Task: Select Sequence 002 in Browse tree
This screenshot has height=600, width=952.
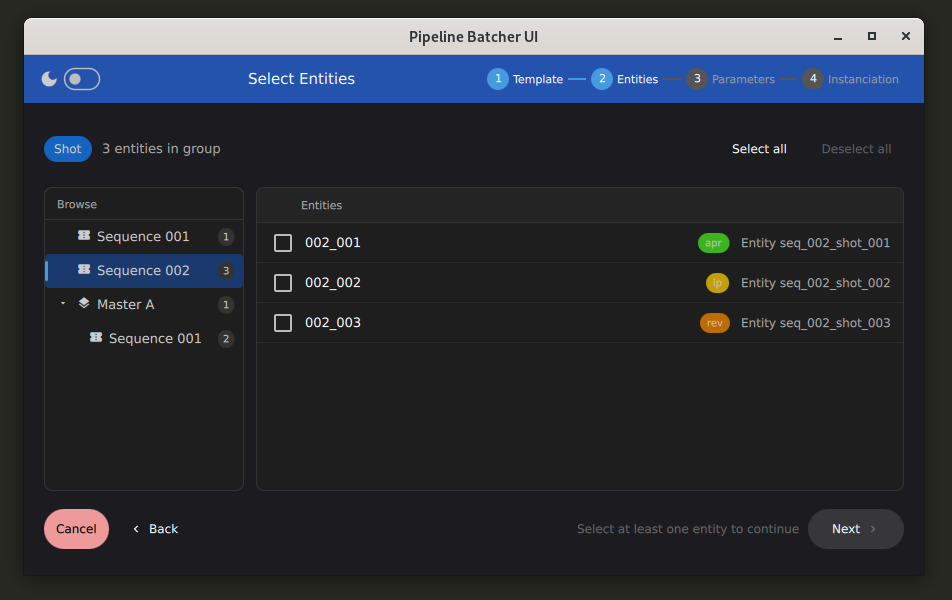Action: 144,270
